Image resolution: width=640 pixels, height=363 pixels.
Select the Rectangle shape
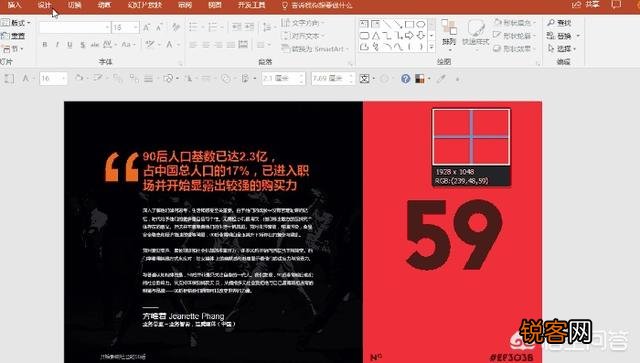(x=409, y=24)
